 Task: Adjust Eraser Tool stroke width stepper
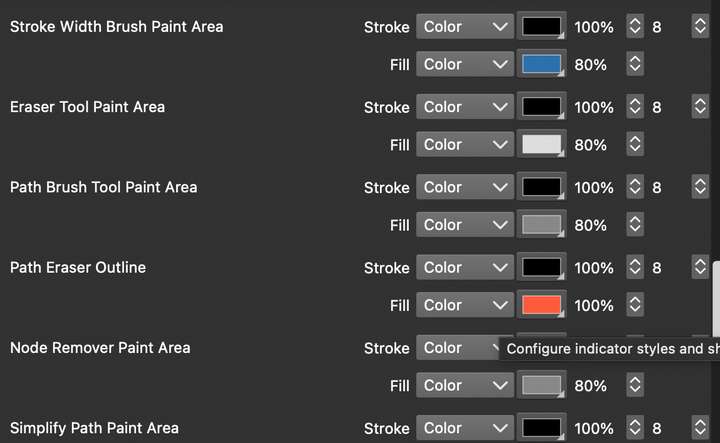pos(700,107)
